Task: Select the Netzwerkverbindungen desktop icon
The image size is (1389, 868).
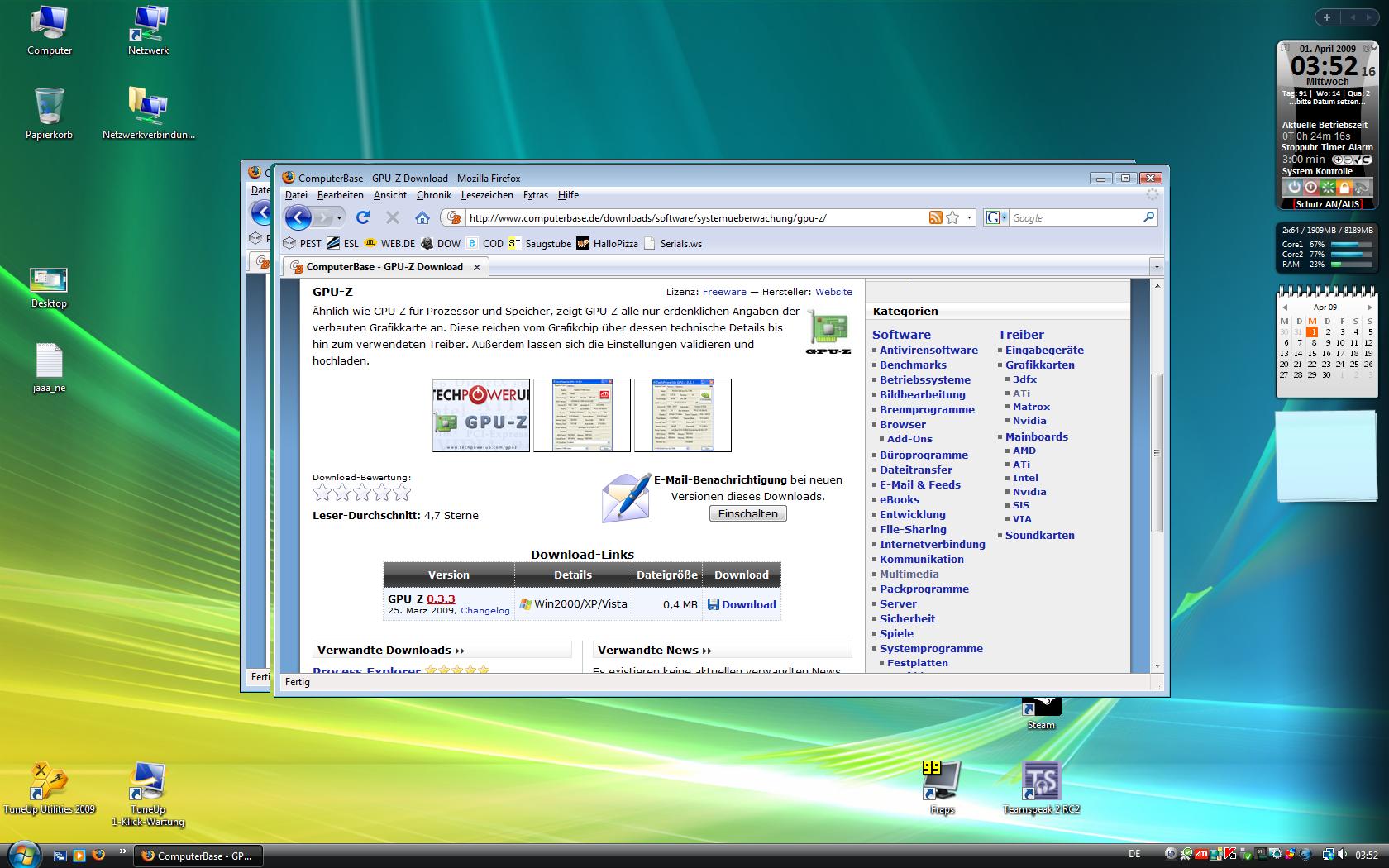Action: point(149,113)
